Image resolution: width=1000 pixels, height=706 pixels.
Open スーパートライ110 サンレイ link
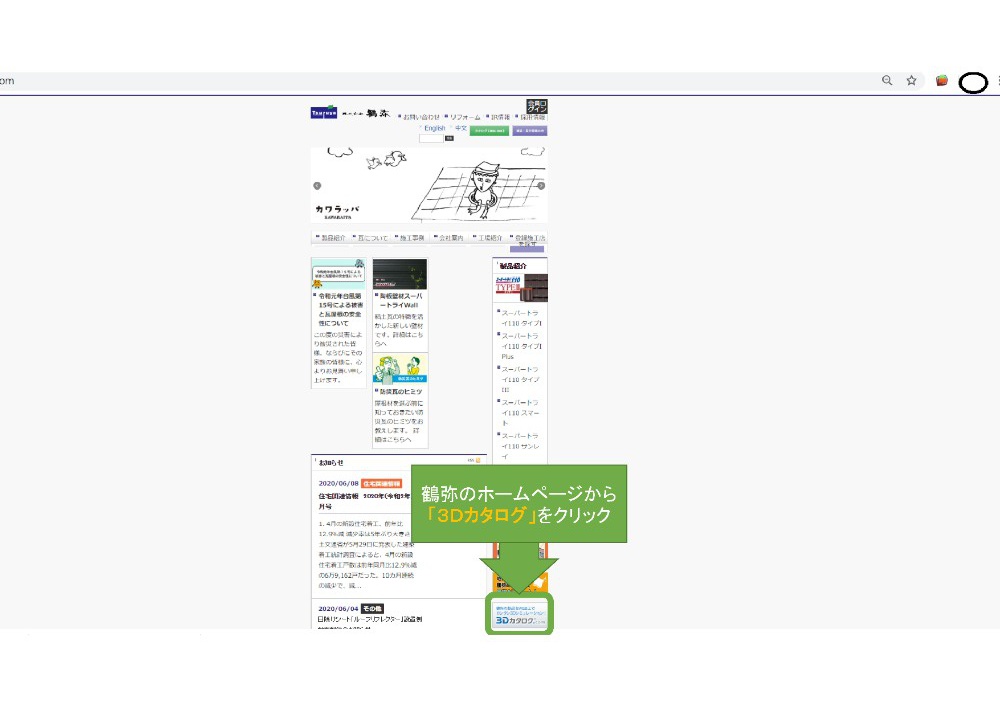(521, 446)
